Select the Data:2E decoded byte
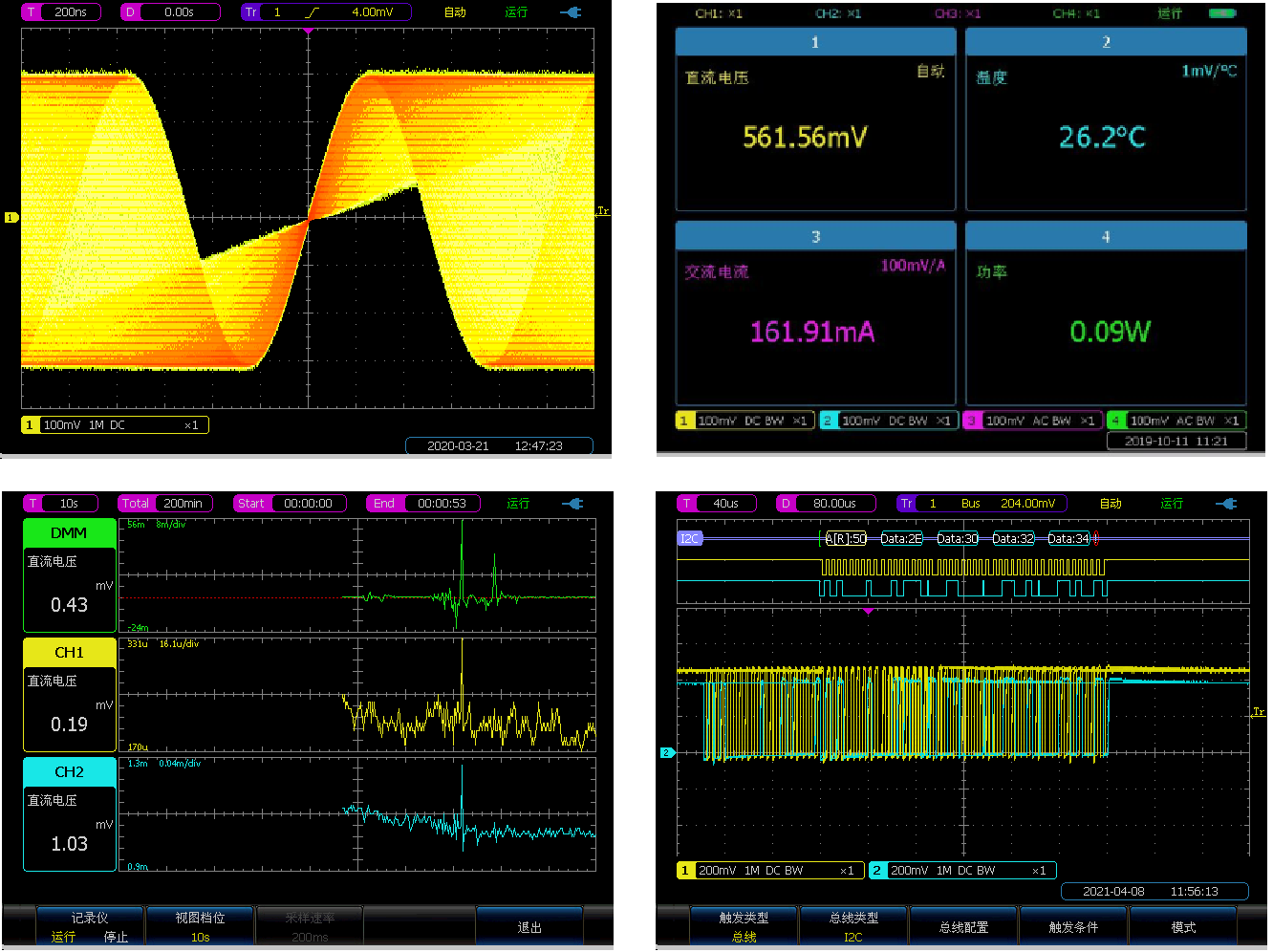The height and width of the screenshot is (952, 1273). (x=901, y=539)
